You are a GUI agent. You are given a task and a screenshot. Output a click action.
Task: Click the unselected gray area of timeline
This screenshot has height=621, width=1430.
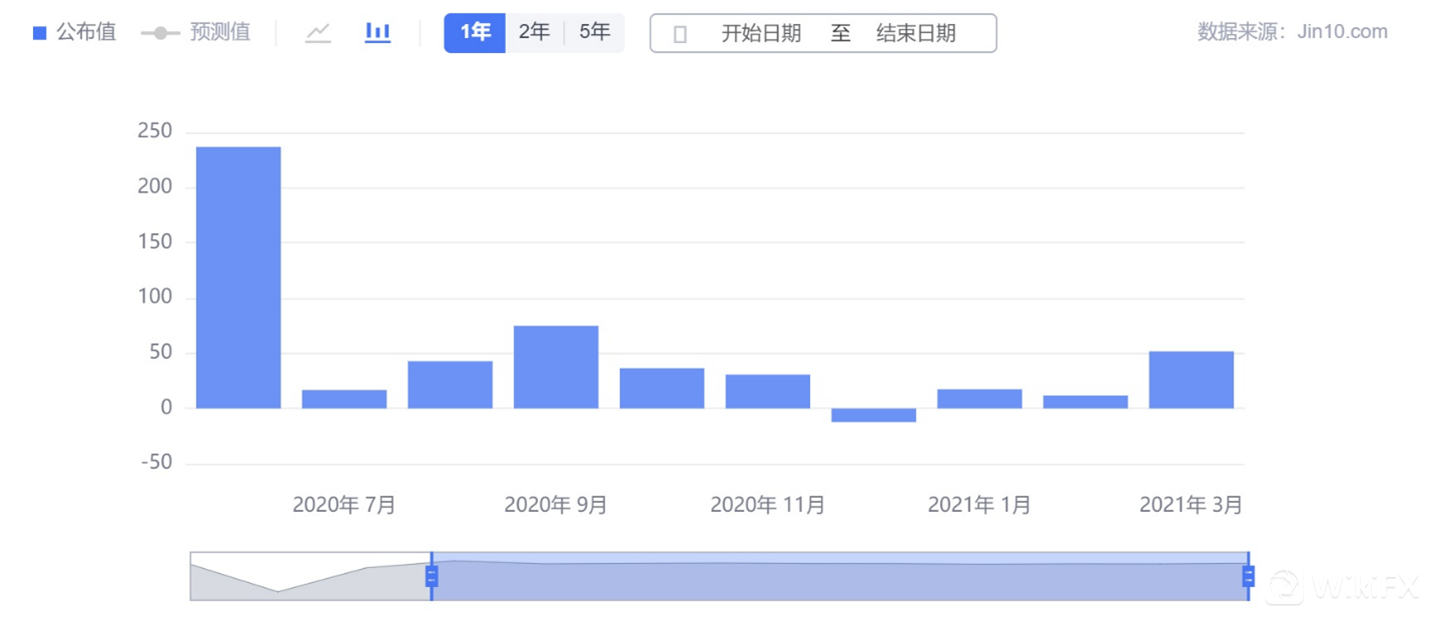310,577
